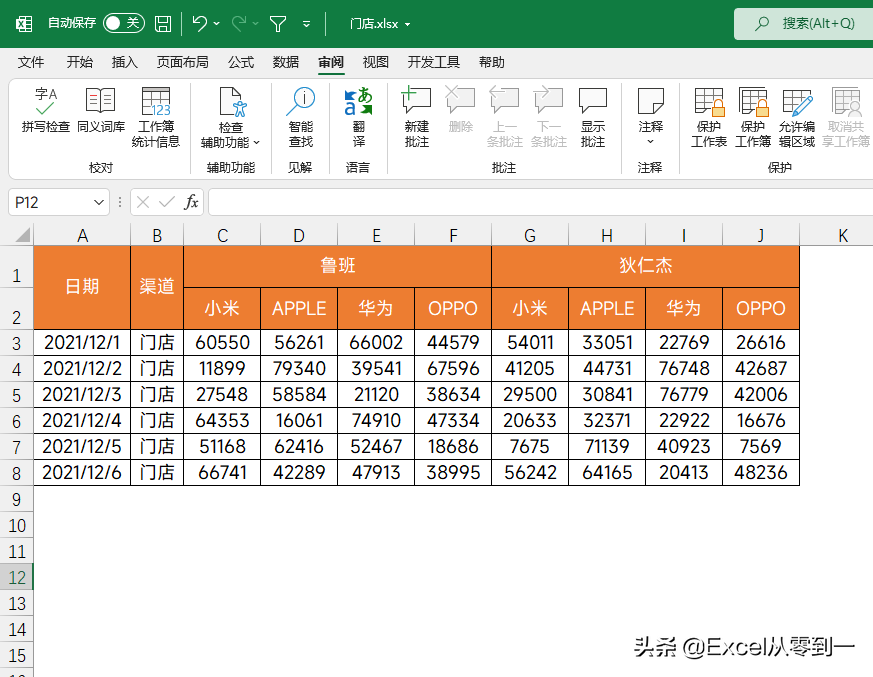Switch to the 公式 ribbon tab

241,62
